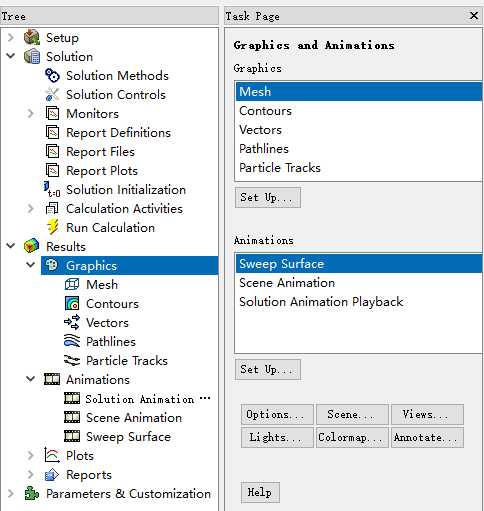Open the Lights settings button
Image resolution: width=484 pixels, height=511 pixels.
click(x=277, y=437)
